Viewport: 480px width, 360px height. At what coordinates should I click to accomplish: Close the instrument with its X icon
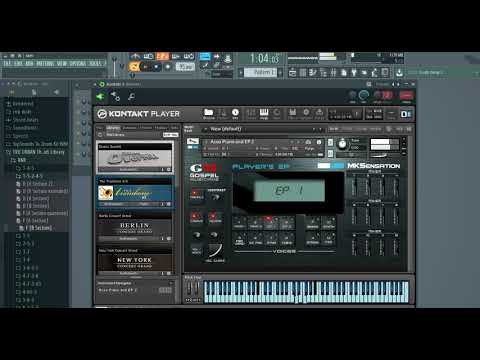point(404,139)
